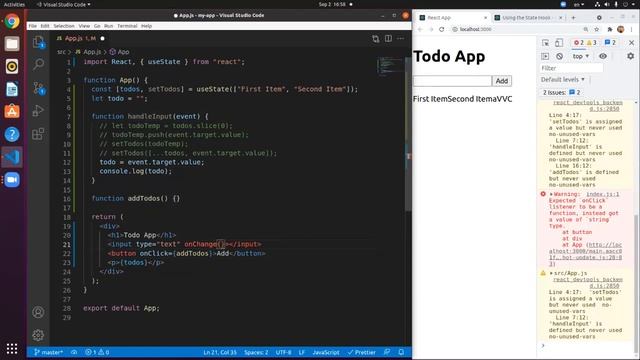Switch to the App.js editor tab
640x360 pixels.
[x=80, y=38]
